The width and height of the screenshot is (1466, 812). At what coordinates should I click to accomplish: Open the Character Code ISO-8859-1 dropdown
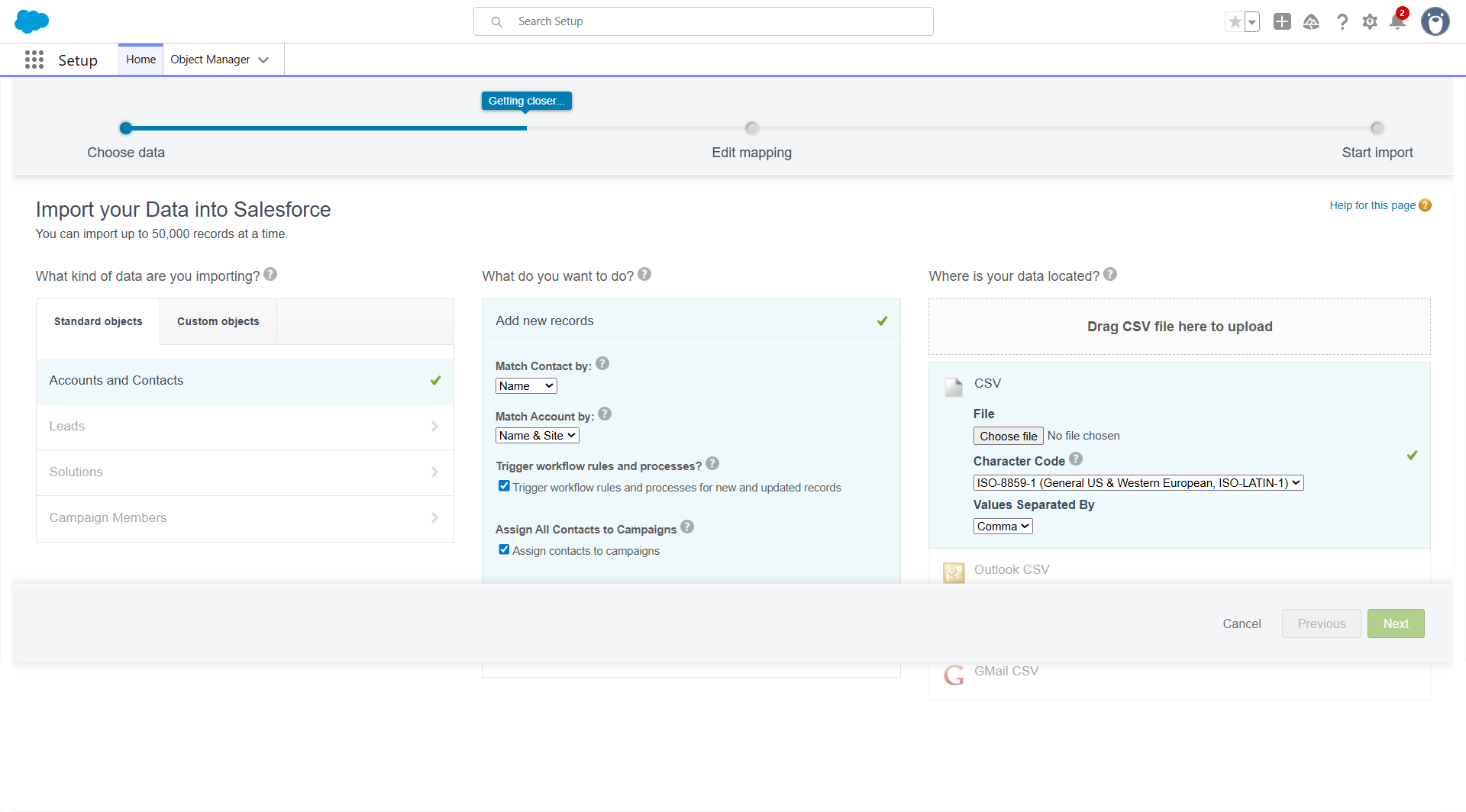click(x=1138, y=483)
